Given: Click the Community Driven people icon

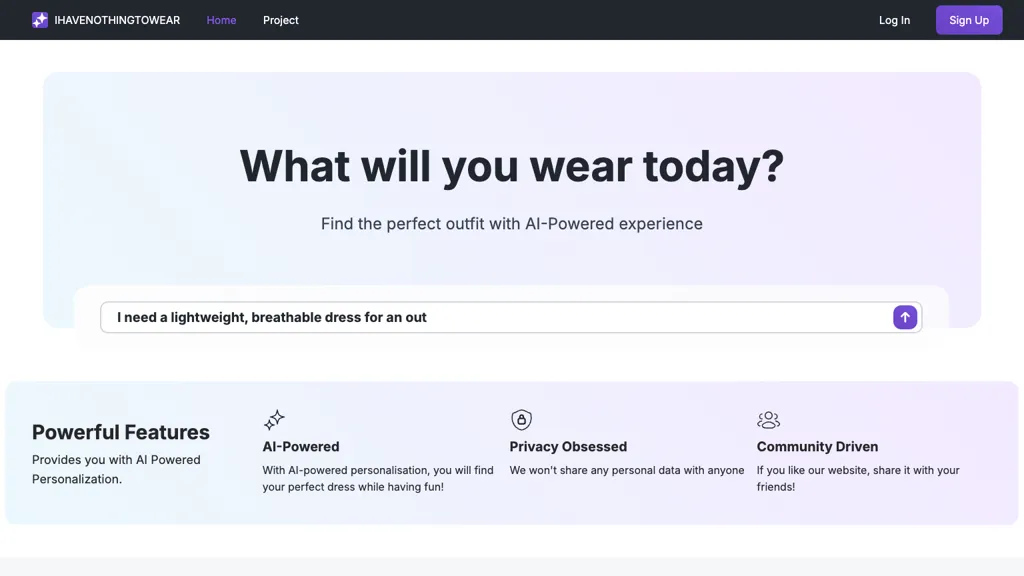Looking at the screenshot, I should pos(768,420).
